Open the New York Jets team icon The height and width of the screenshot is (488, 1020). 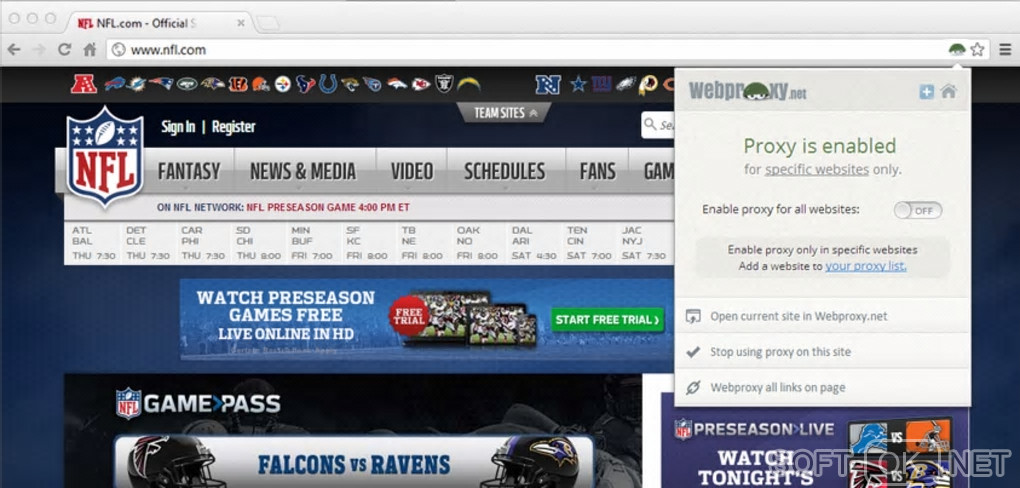pos(187,83)
